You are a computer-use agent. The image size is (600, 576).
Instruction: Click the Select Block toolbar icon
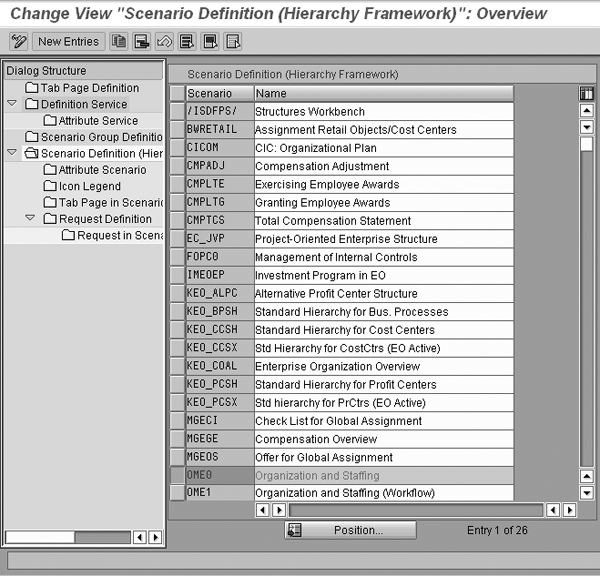(x=209, y=41)
